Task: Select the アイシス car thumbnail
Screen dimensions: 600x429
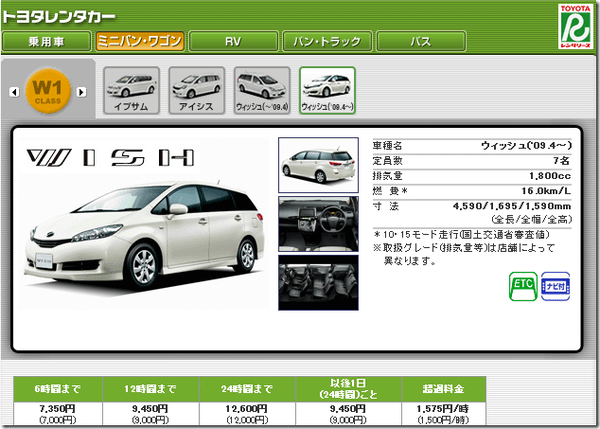Action: click(197, 91)
